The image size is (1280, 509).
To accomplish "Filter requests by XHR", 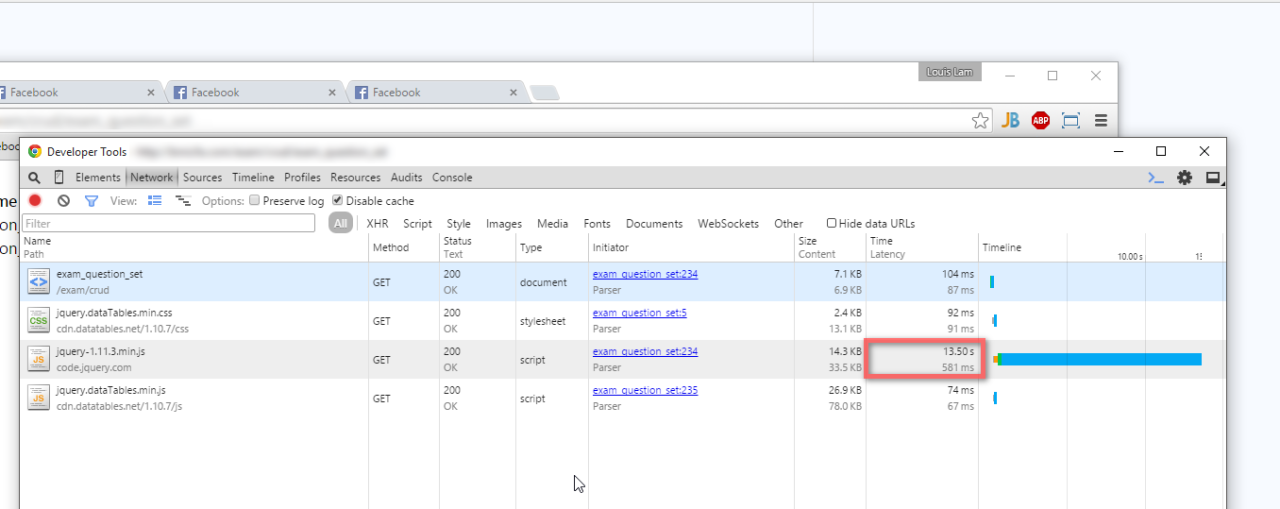I will click(377, 224).
